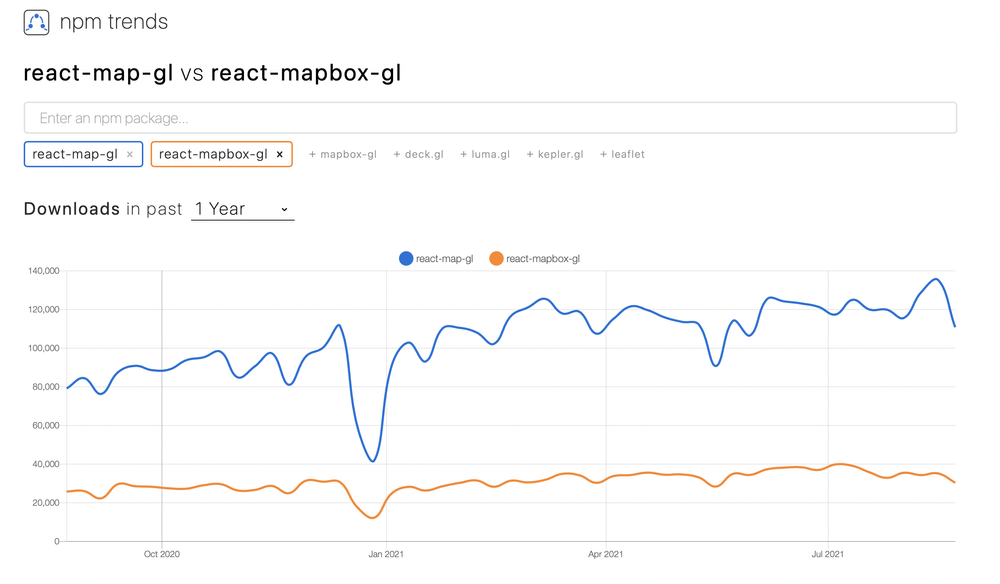
Task: Add the deck.gl suggested package
Action: (x=418, y=155)
